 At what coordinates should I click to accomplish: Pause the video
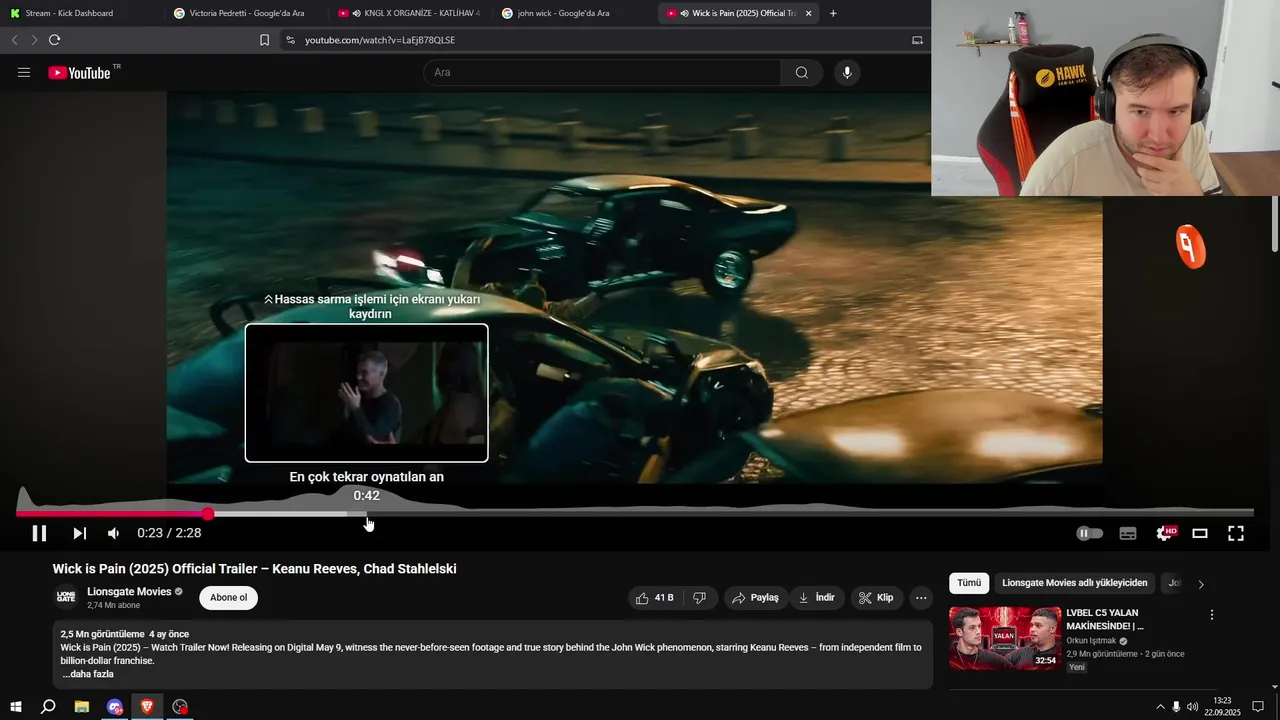[x=39, y=533]
